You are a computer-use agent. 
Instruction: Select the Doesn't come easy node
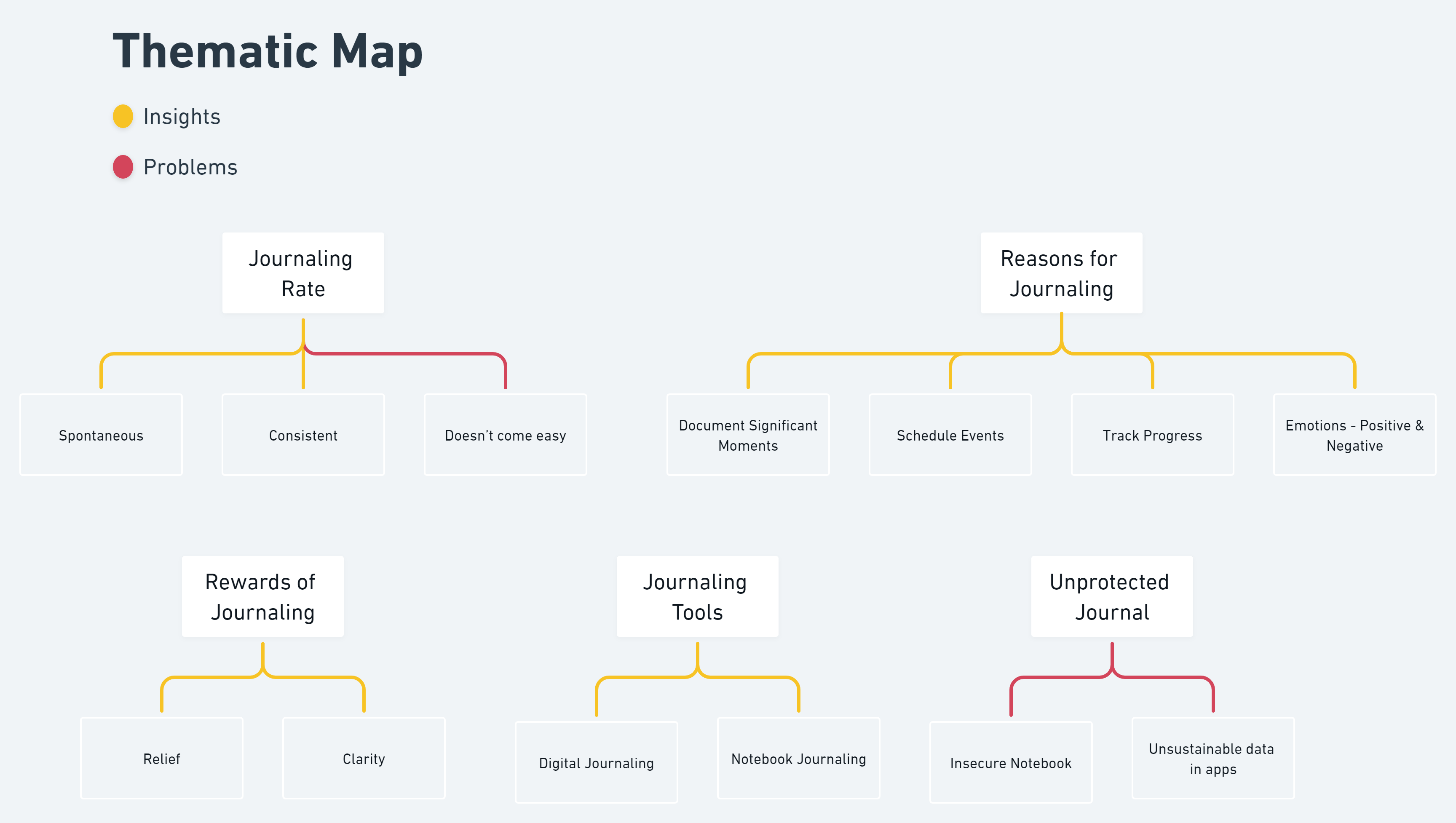pos(505,435)
